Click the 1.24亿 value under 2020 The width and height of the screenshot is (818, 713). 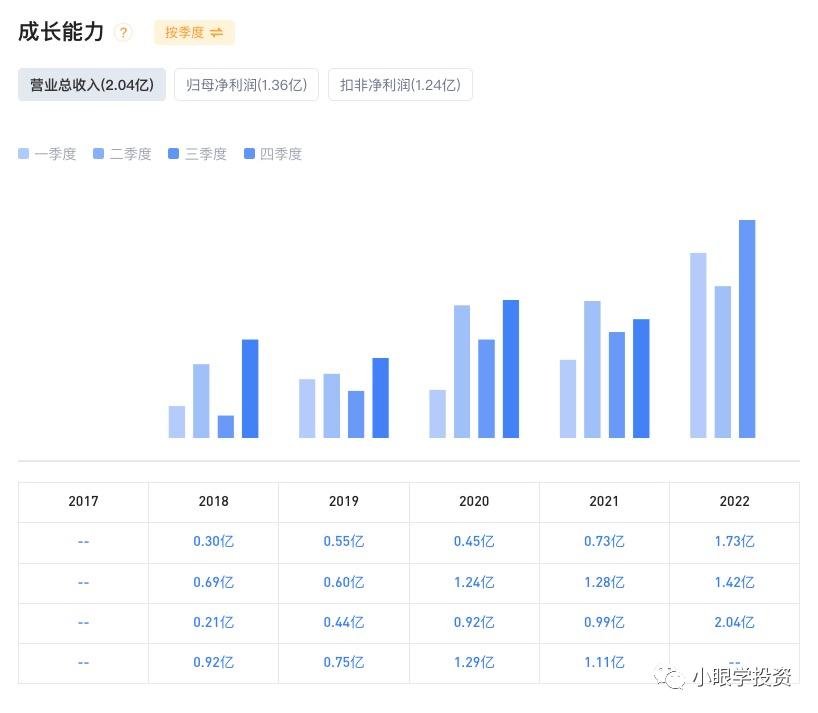474,582
